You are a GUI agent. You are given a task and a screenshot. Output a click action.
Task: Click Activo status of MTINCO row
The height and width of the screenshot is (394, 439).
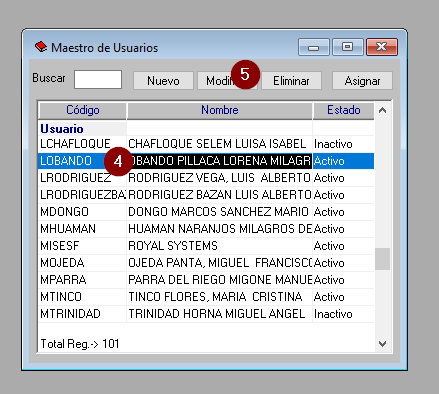329,297
